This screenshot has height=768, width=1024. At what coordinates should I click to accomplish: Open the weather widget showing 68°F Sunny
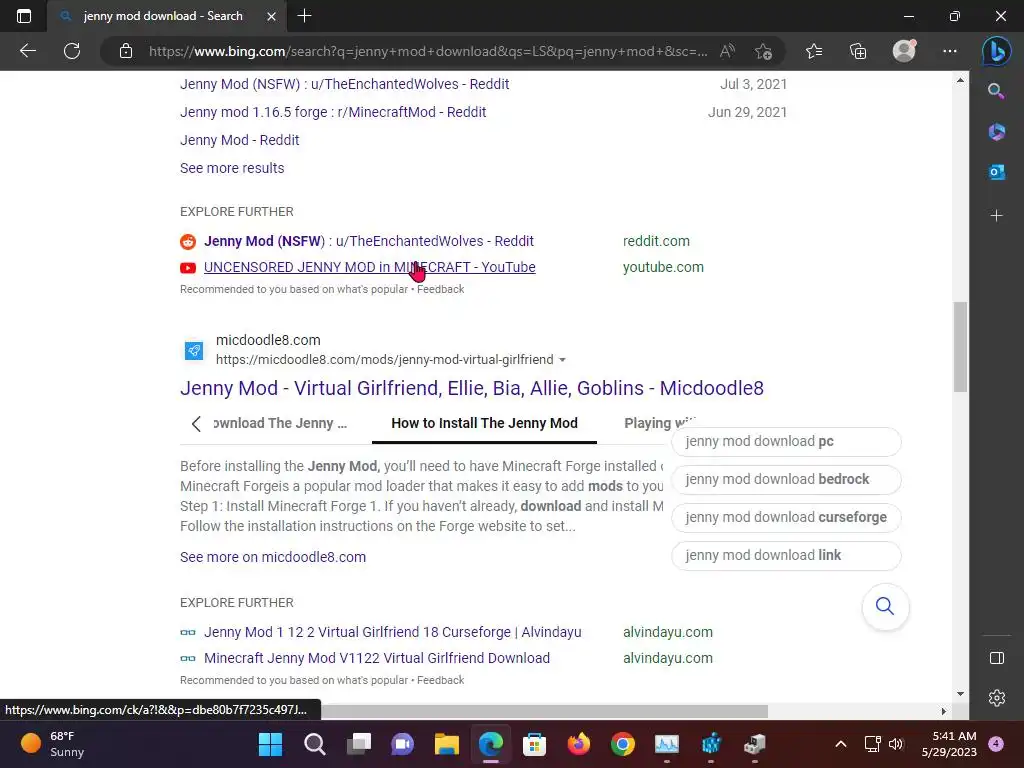coord(53,744)
